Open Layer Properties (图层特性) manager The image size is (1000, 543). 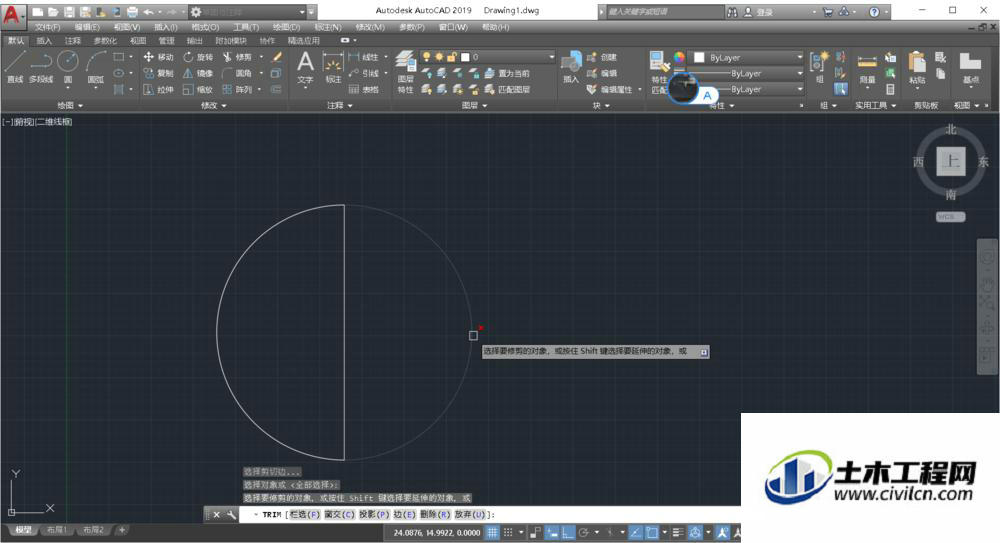point(406,71)
